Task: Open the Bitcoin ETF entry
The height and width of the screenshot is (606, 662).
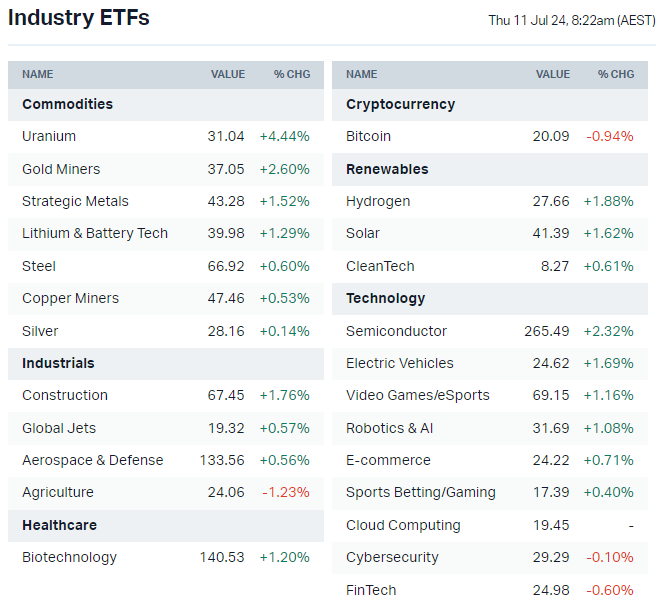Action: coord(368,136)
